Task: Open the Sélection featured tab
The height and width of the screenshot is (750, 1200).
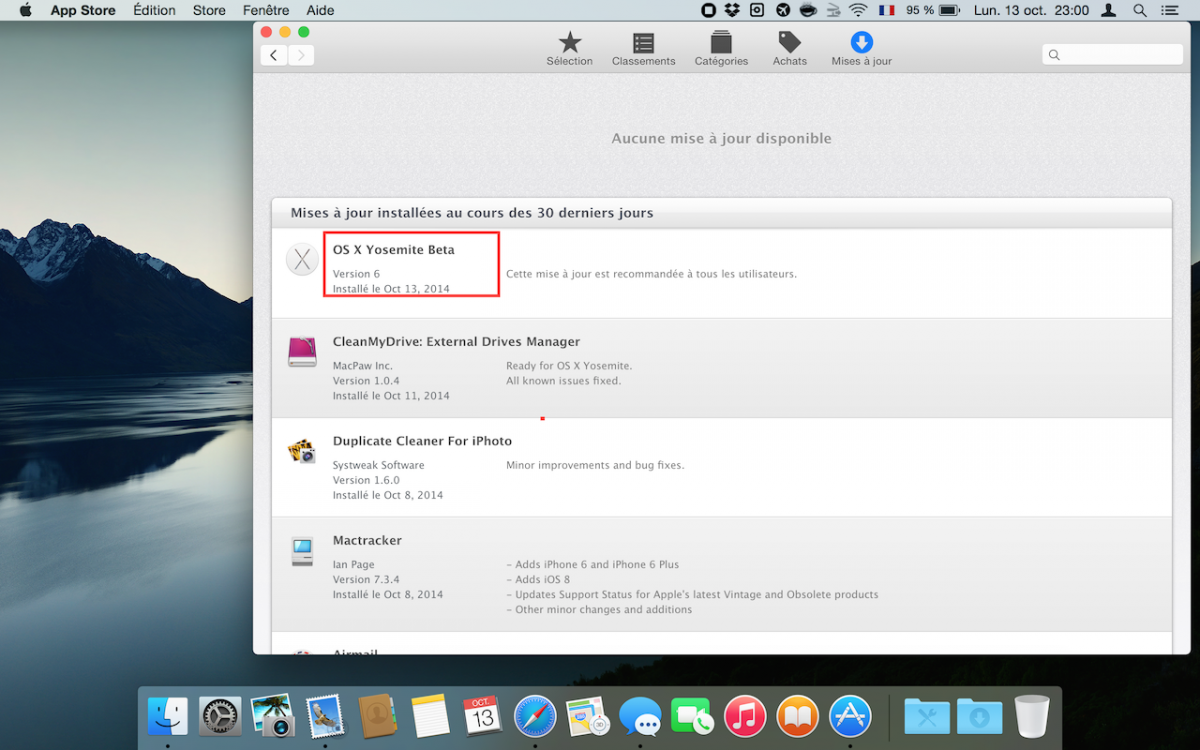Action: click(x=569, y=49)
